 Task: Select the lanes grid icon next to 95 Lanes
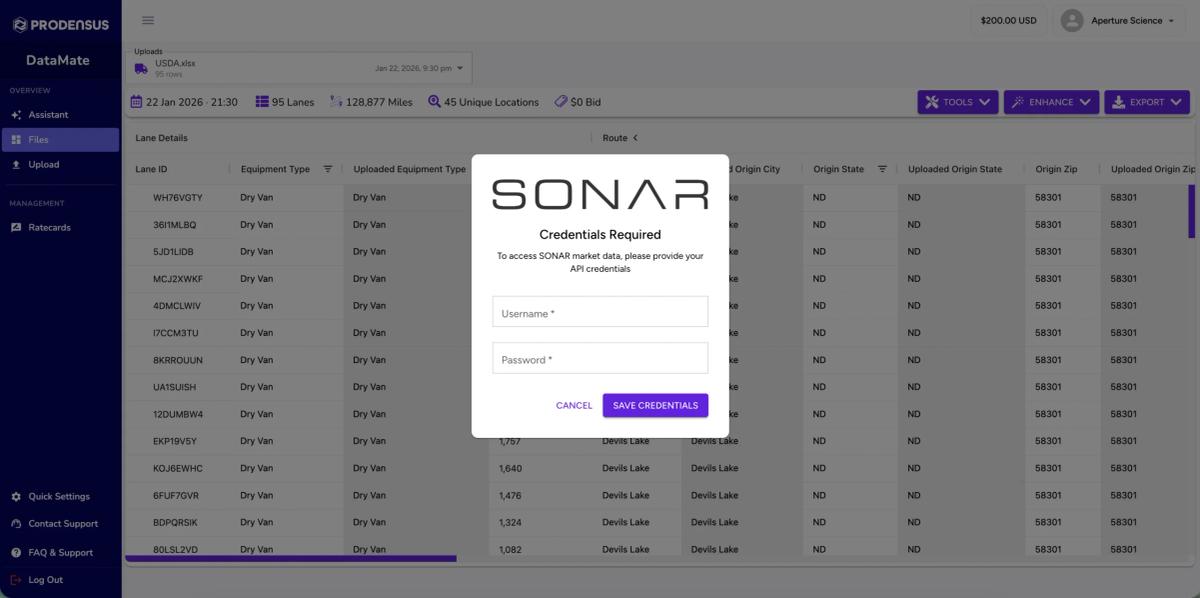(262, 100)
